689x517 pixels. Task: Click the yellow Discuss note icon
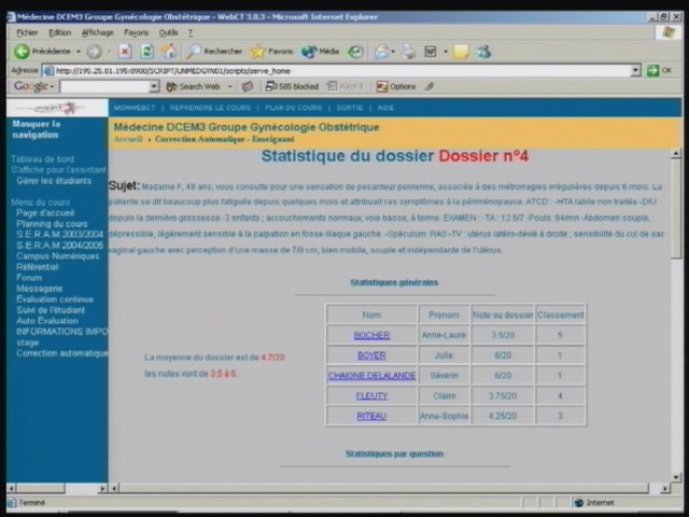pos(461,51)
